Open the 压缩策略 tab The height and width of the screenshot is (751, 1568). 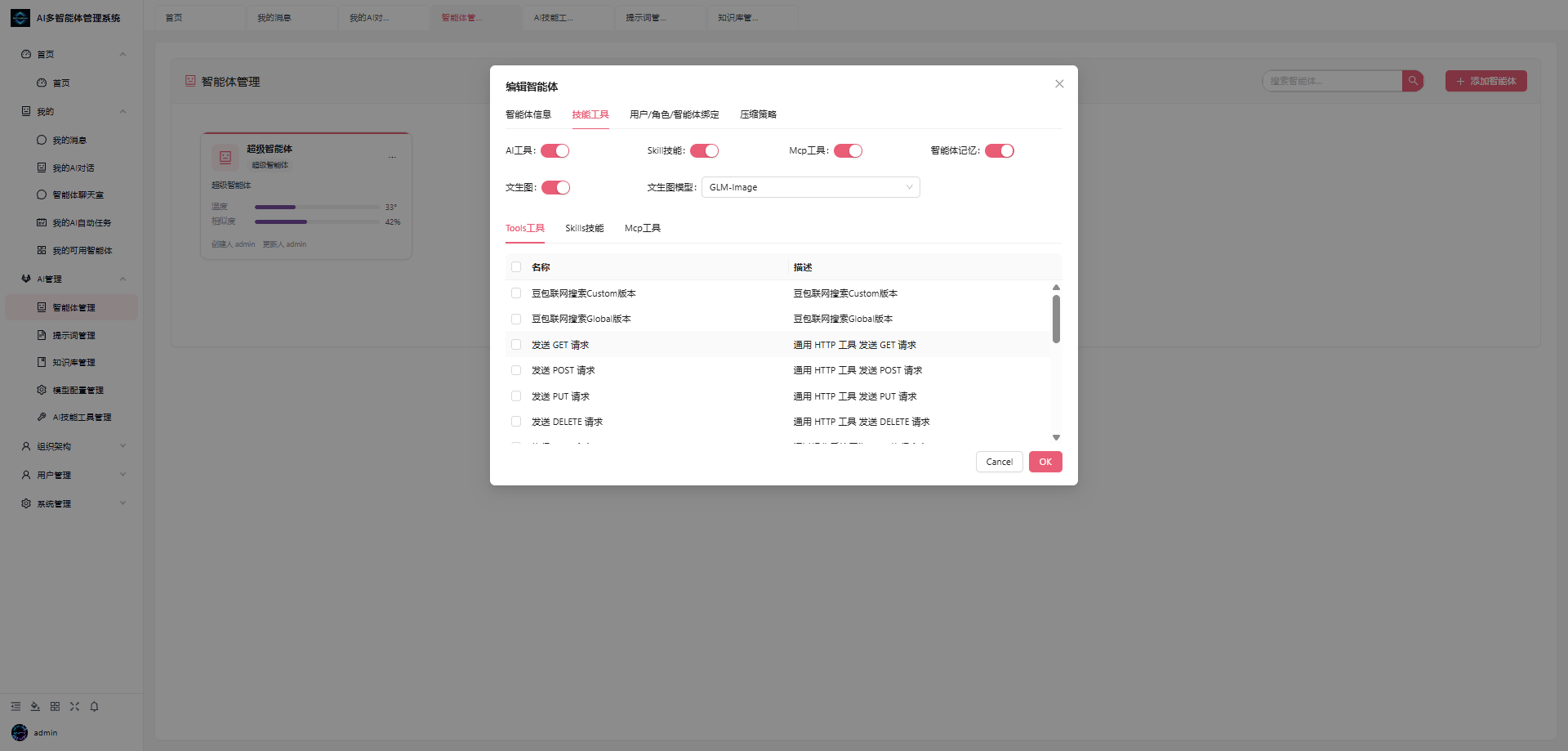point(759,114)
